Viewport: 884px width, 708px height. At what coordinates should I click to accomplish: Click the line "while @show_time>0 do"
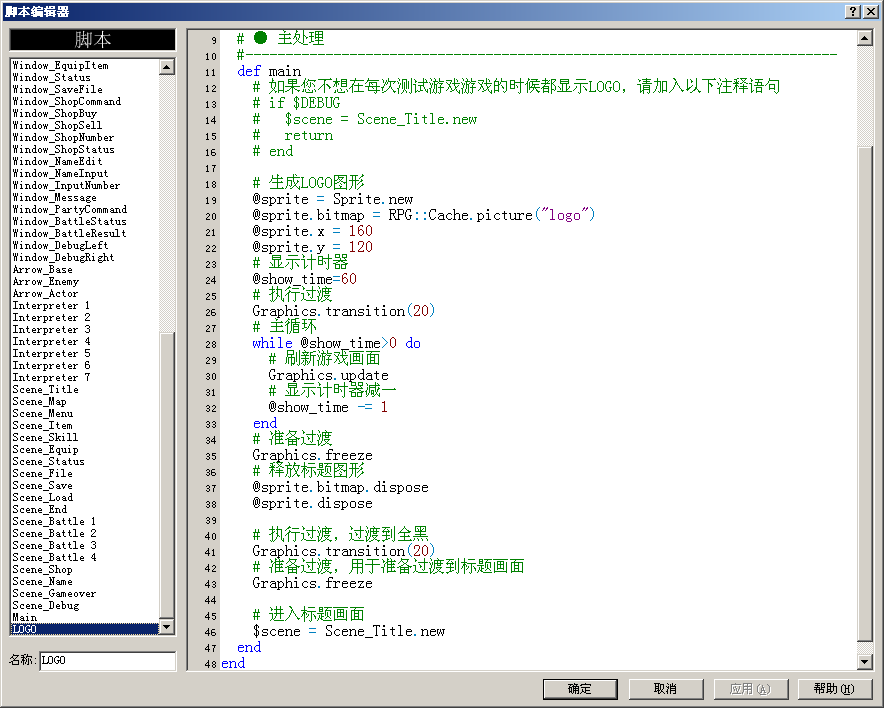pos(337,343)
